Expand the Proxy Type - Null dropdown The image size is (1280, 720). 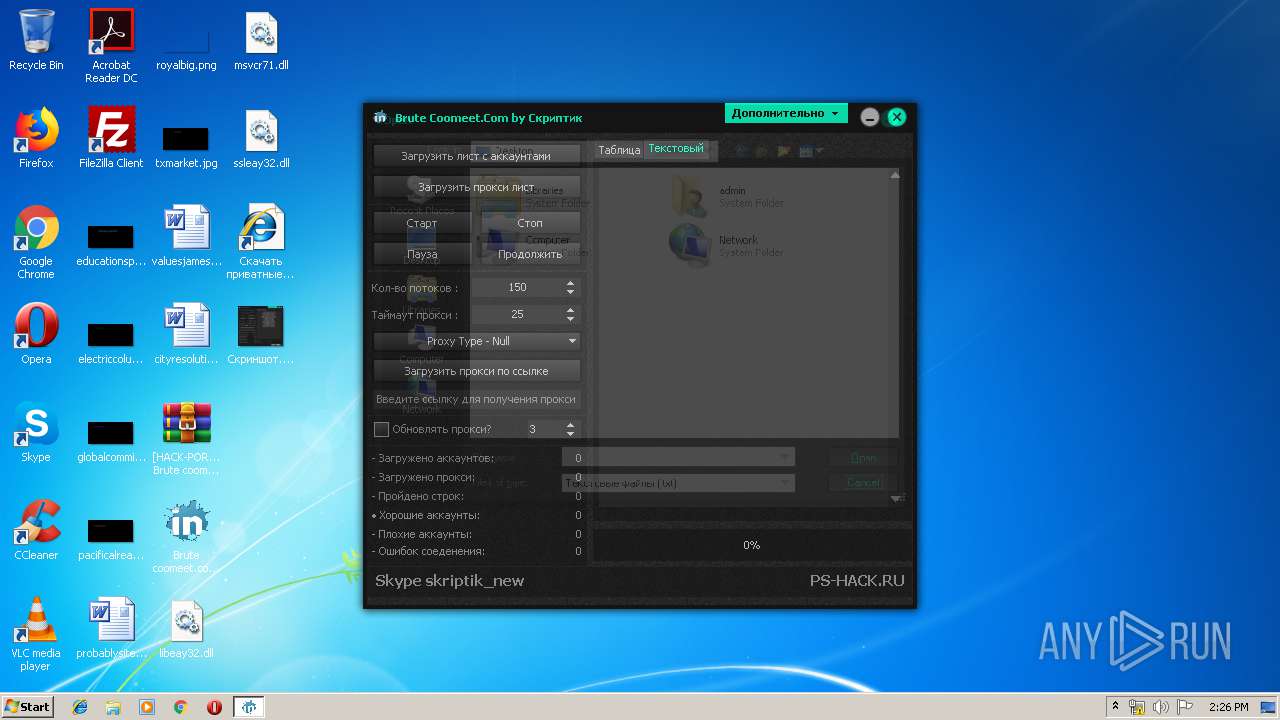pos(477,341)
